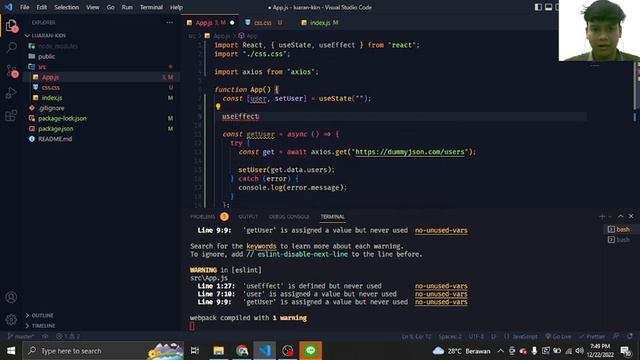Viewport: 640px width, 360px height.
Task: Expand the node_modules folder
Action: click(x=101, y=46)
